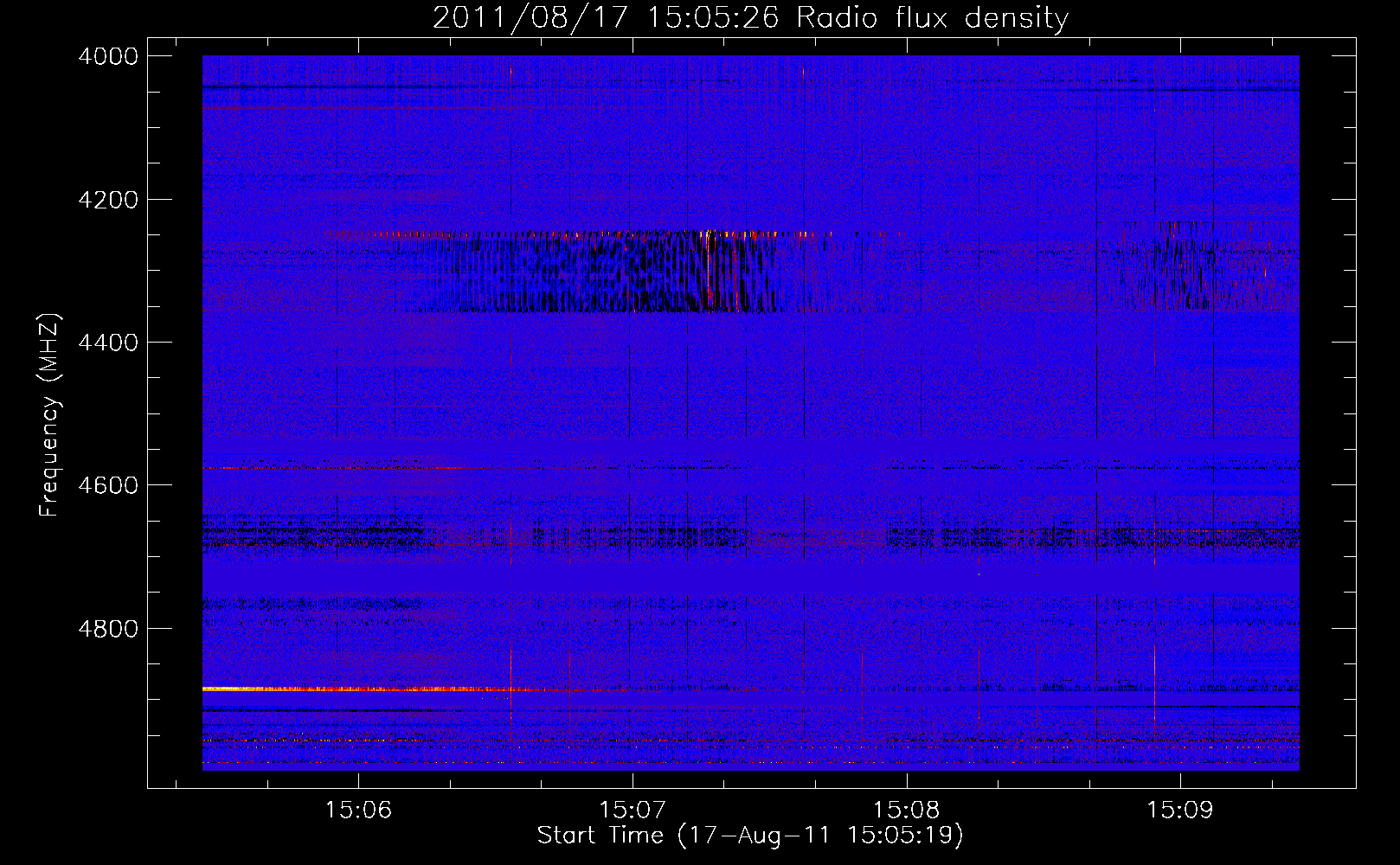The width and height of the screenshot is (1400, 865).
Task: Select the 4800 frequency axis label
Action: 108,628
